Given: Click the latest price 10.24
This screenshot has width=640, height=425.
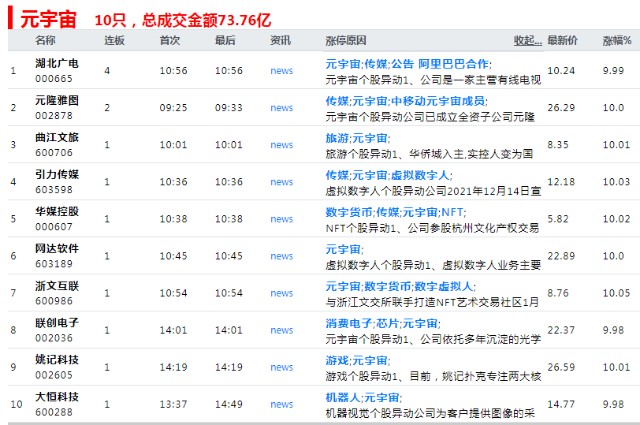Looking at the screenshot, I should pyautogui.click(x=561, y=71).
